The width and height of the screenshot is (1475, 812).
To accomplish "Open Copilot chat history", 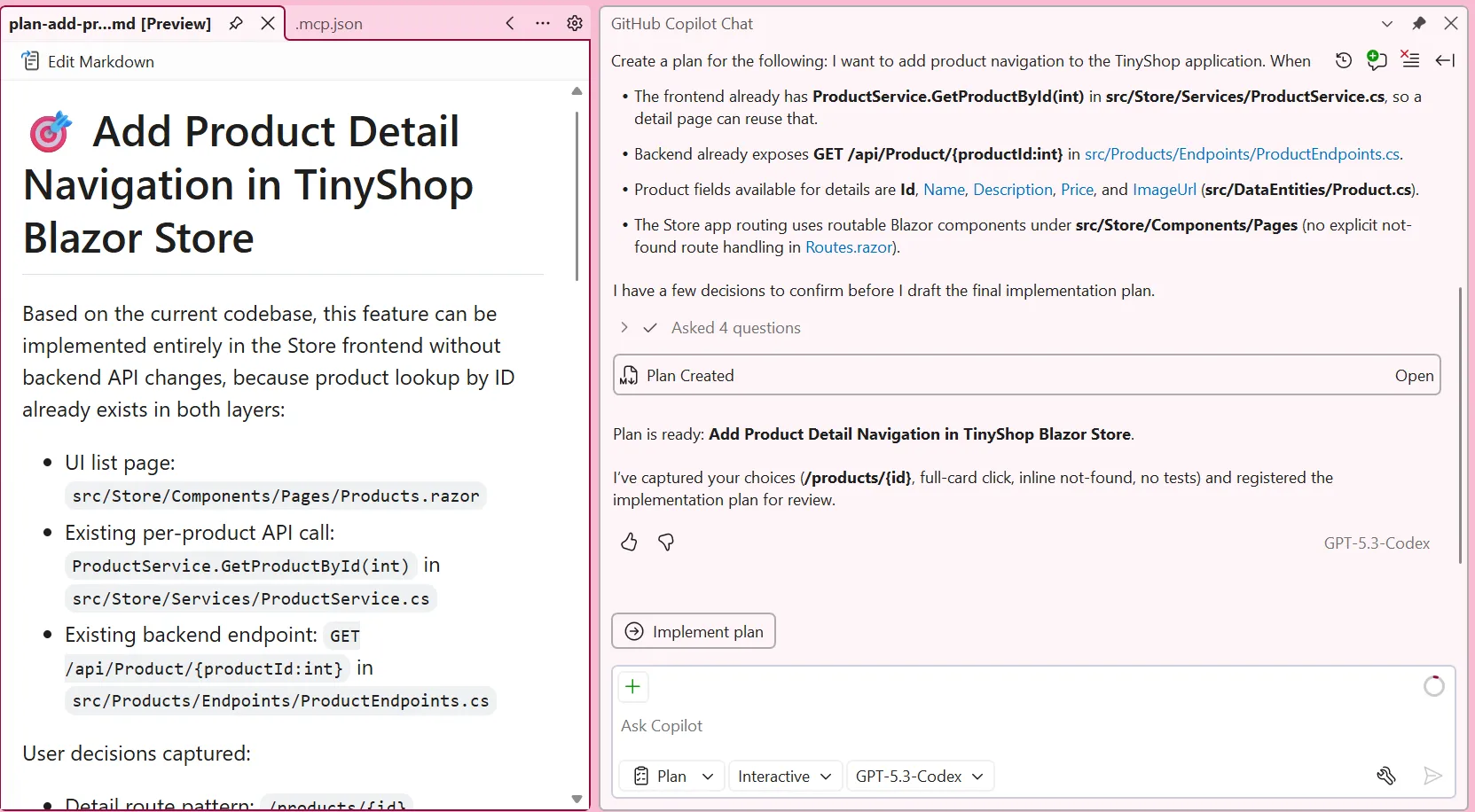I will (x=1344, y=60).
